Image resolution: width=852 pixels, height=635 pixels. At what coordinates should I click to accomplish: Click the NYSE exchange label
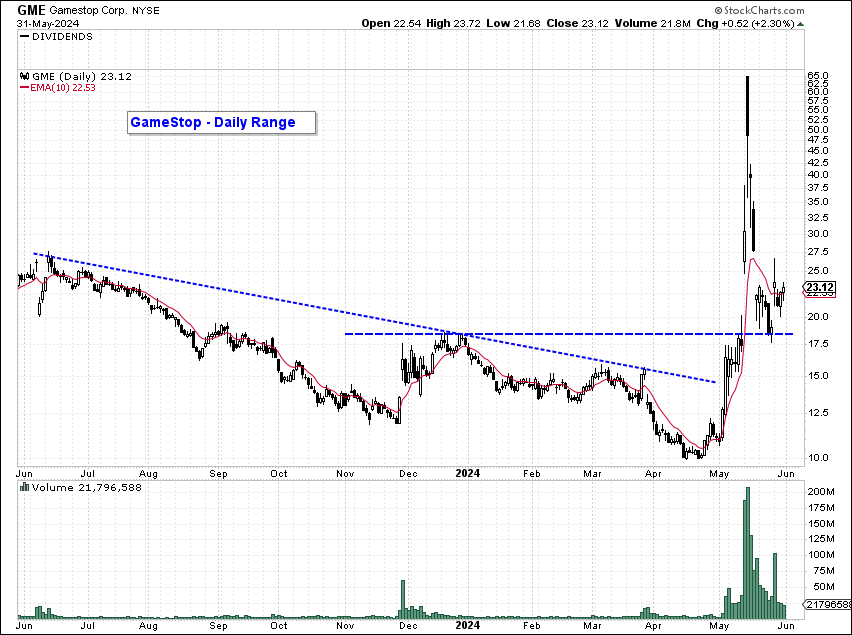[146, 11]
